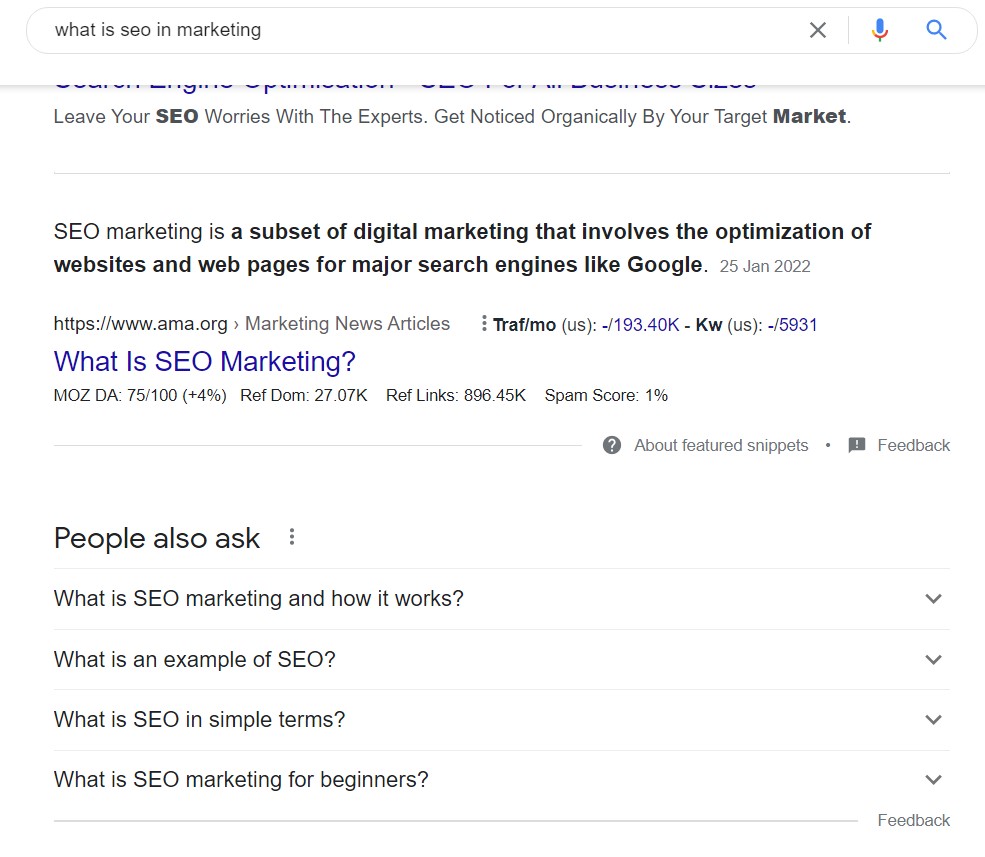Open the three-dot menu beside Traf/mo stats
The width and height of the screenshot is (985, 857).
click(x=485, y=323)
